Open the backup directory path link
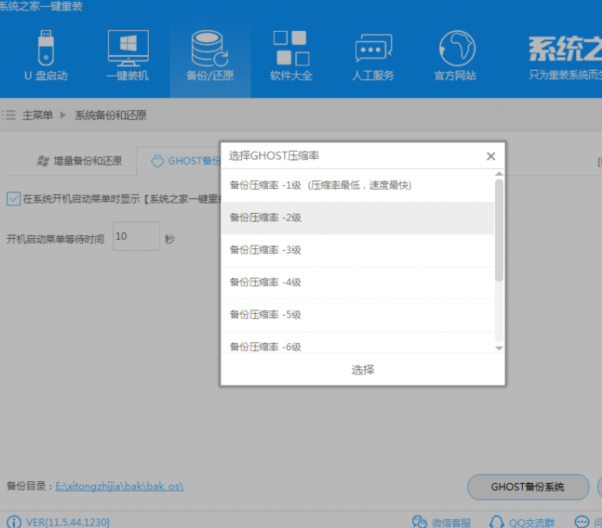 tap(120, 486)
